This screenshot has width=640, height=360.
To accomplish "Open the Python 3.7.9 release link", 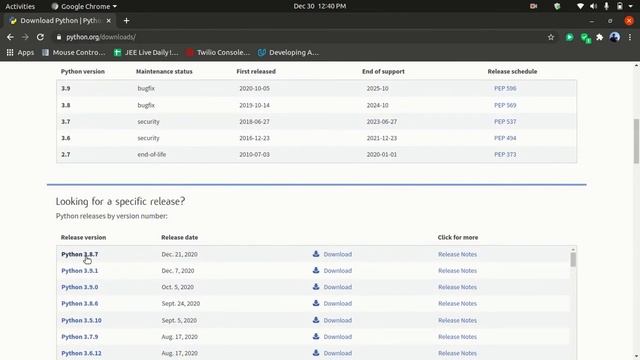I will pos(80,336).
